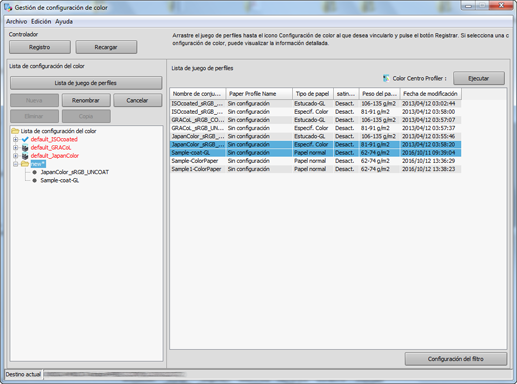This screenshot has height=384, width=517.
Task: Select the default_GRACoL configuration
Action: pos(51,148)
